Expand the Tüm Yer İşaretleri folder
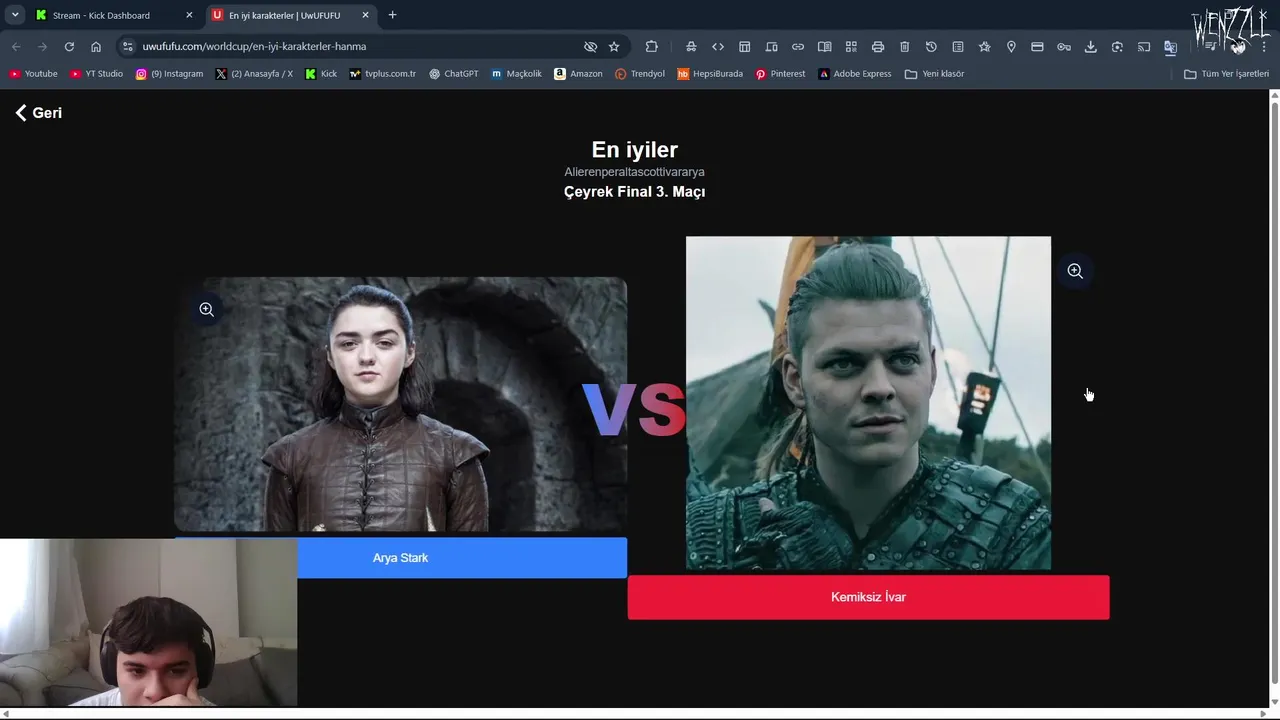1280x720 pixels. point(1226,74)
